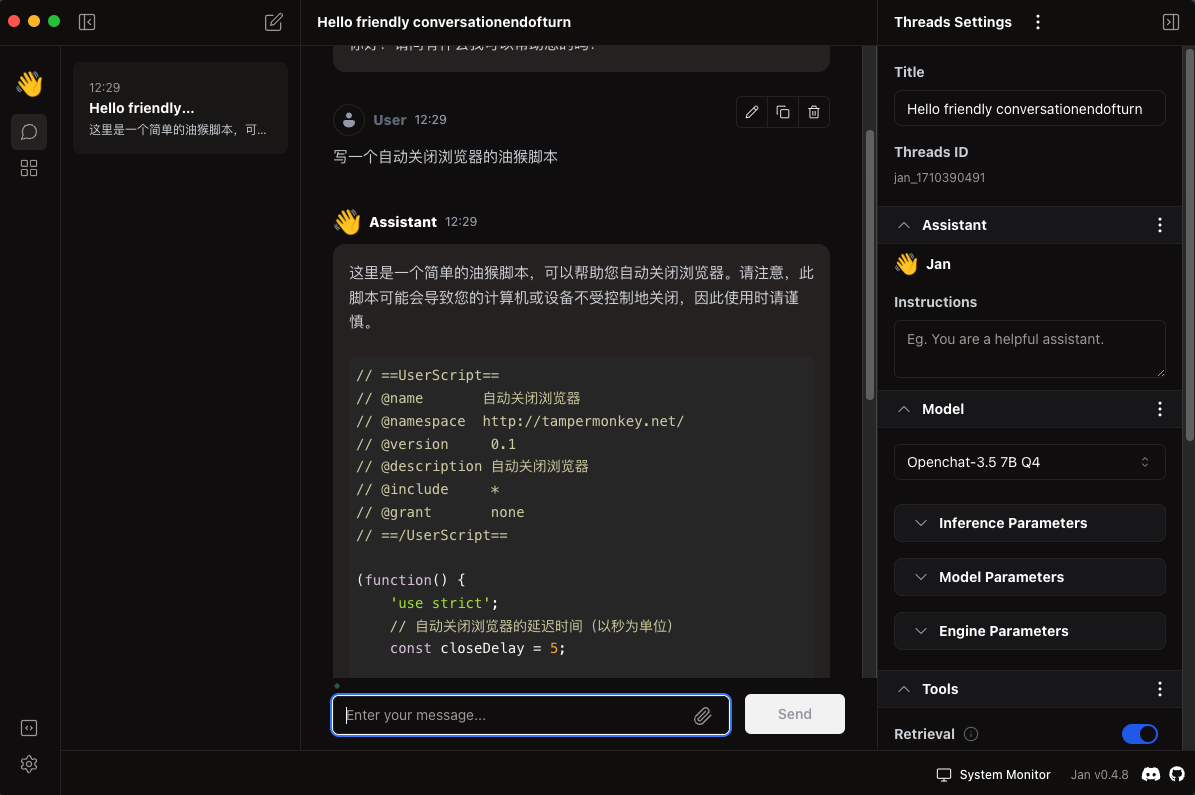Click Hello friendly conversationendofturn header title
This screenshot has height=795, width=1195.
pos(444,22)
